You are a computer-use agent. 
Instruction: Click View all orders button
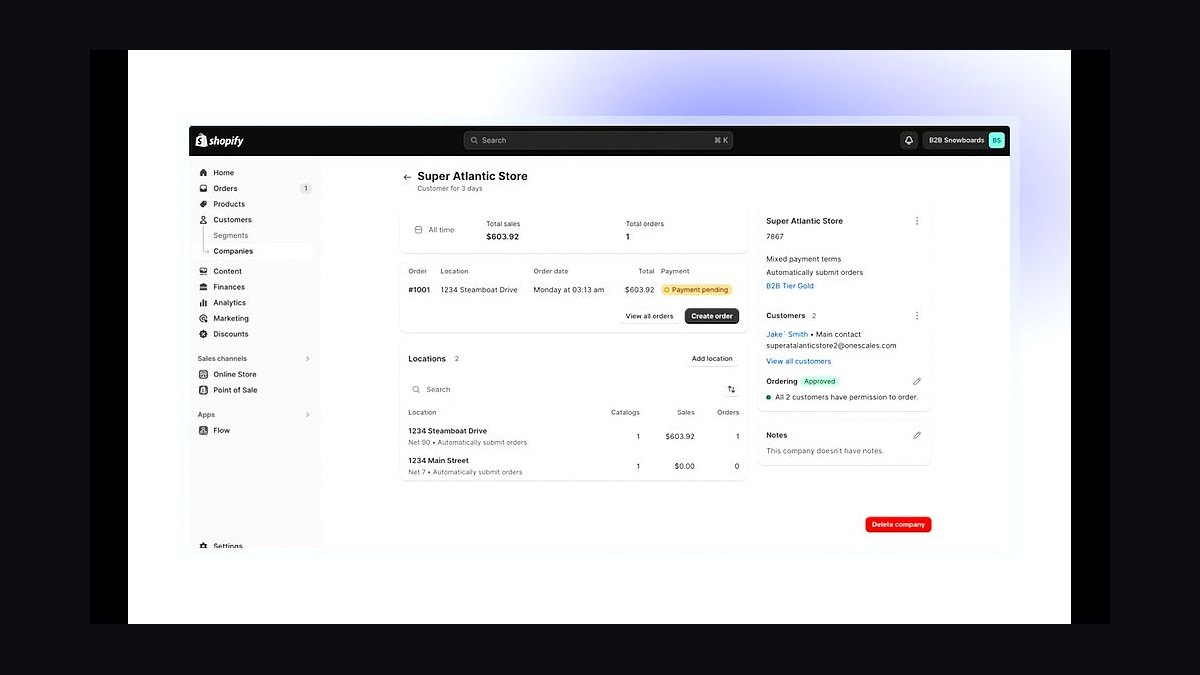pyautogui.click(x=649, y=316)
